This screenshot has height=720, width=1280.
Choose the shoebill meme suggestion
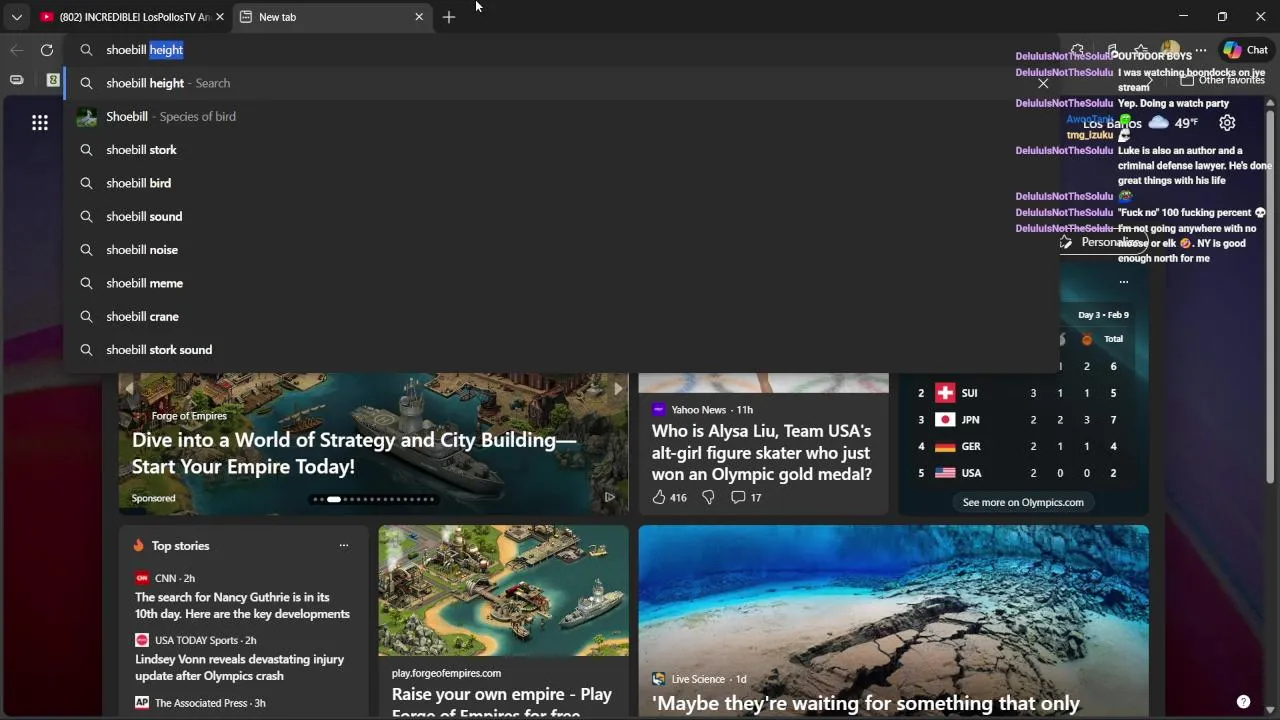(560, 283)
